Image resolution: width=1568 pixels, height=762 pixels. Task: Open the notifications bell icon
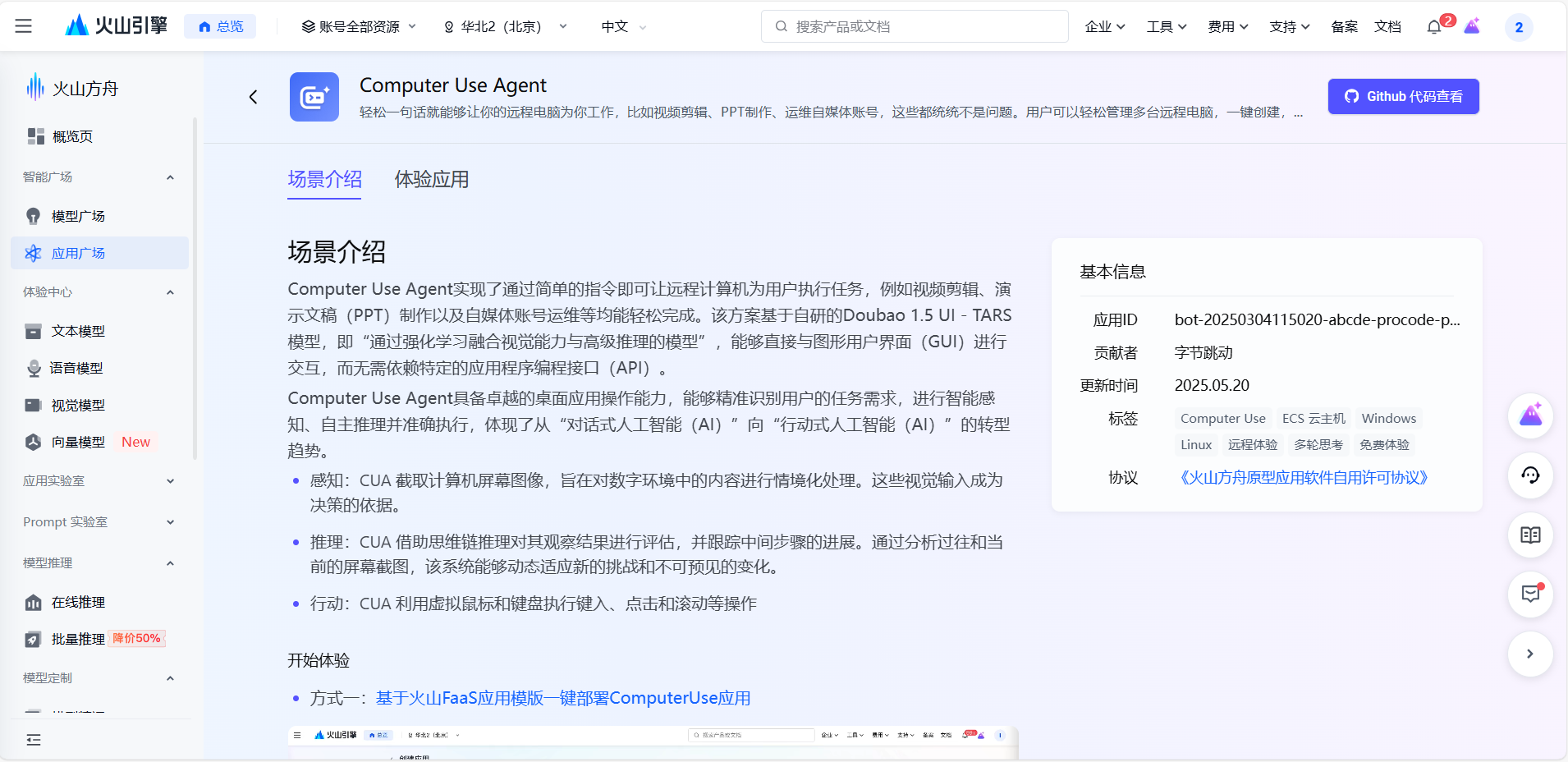(x=1434, y=27)
